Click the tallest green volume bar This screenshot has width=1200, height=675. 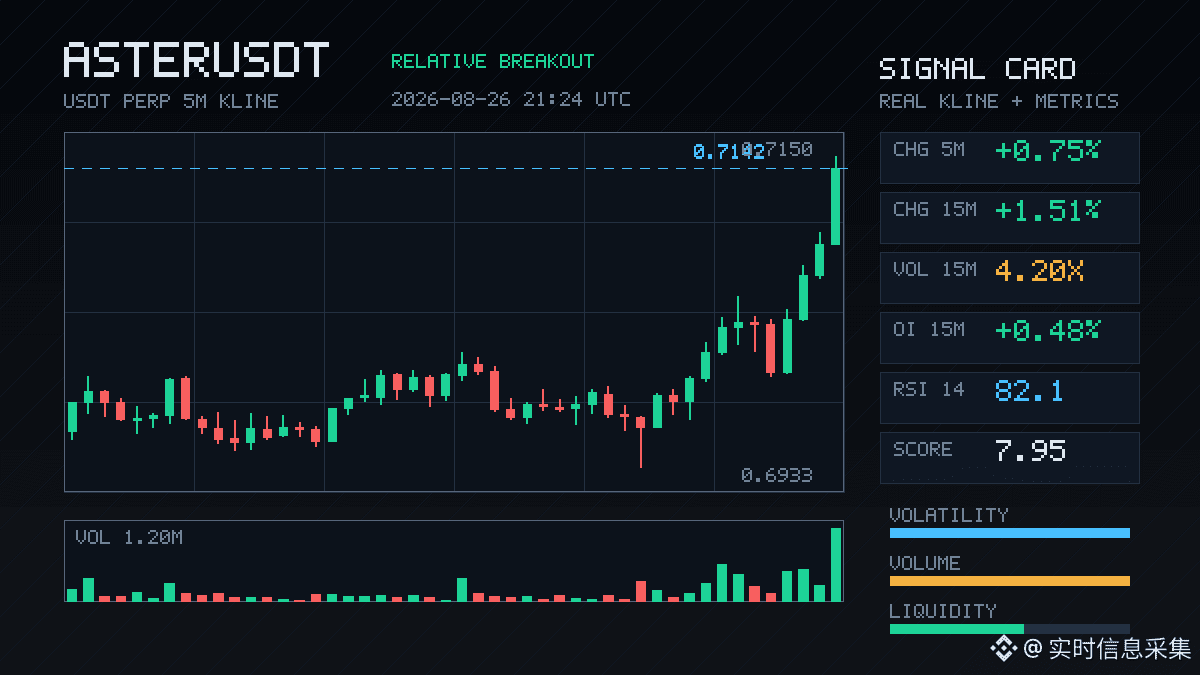[836, 564]
